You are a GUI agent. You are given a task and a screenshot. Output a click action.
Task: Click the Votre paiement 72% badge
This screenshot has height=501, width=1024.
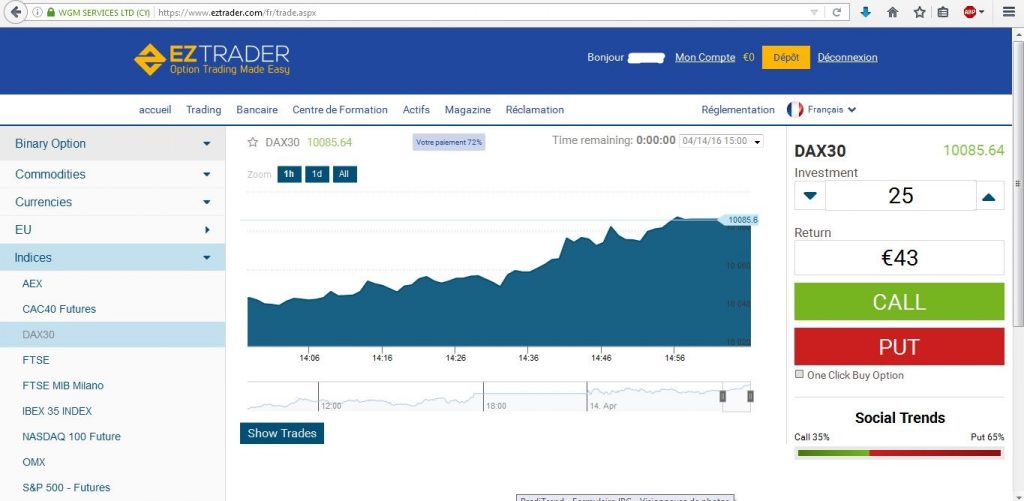coord(449,142)
